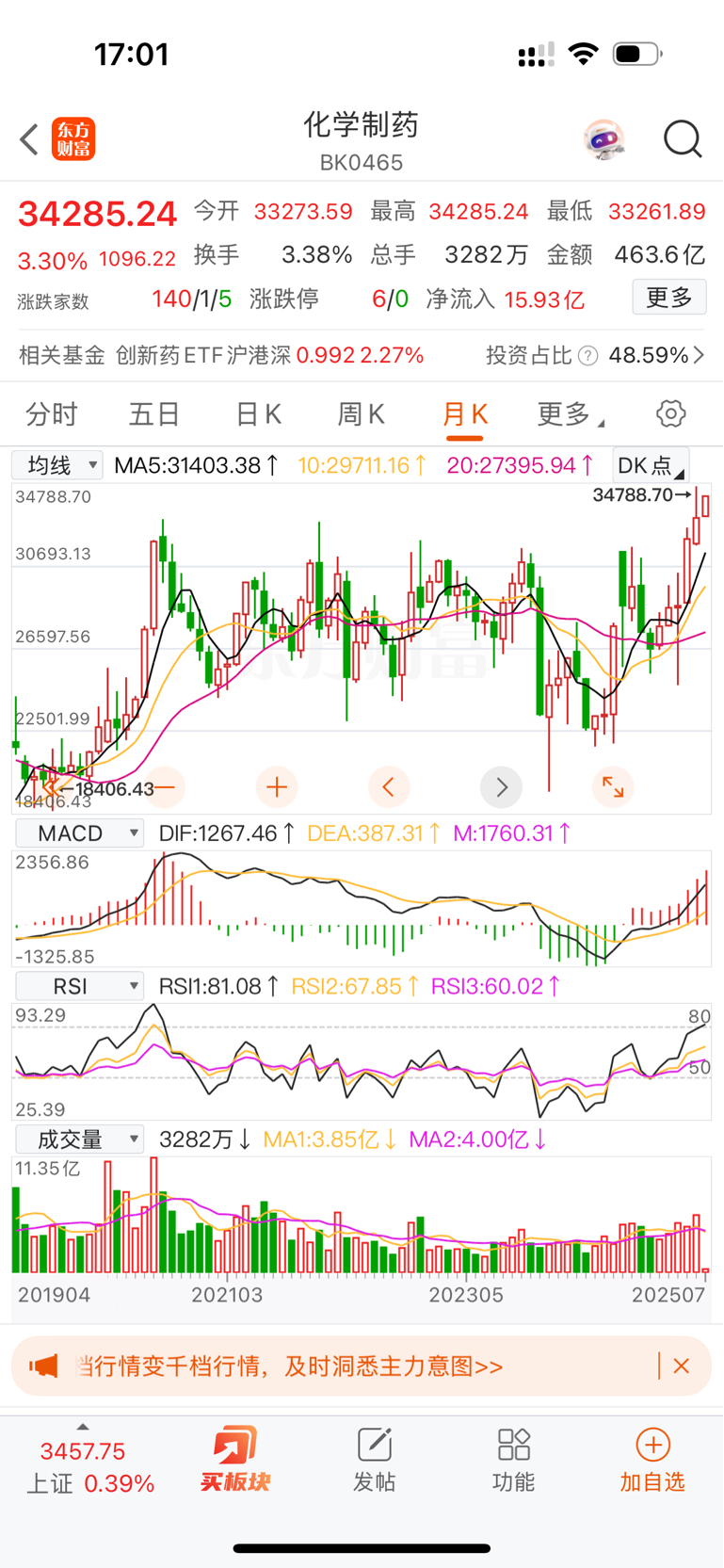724x1568 pixels.
Task: Tap the 发帖 post icon
Action: tap(374, 1459)
